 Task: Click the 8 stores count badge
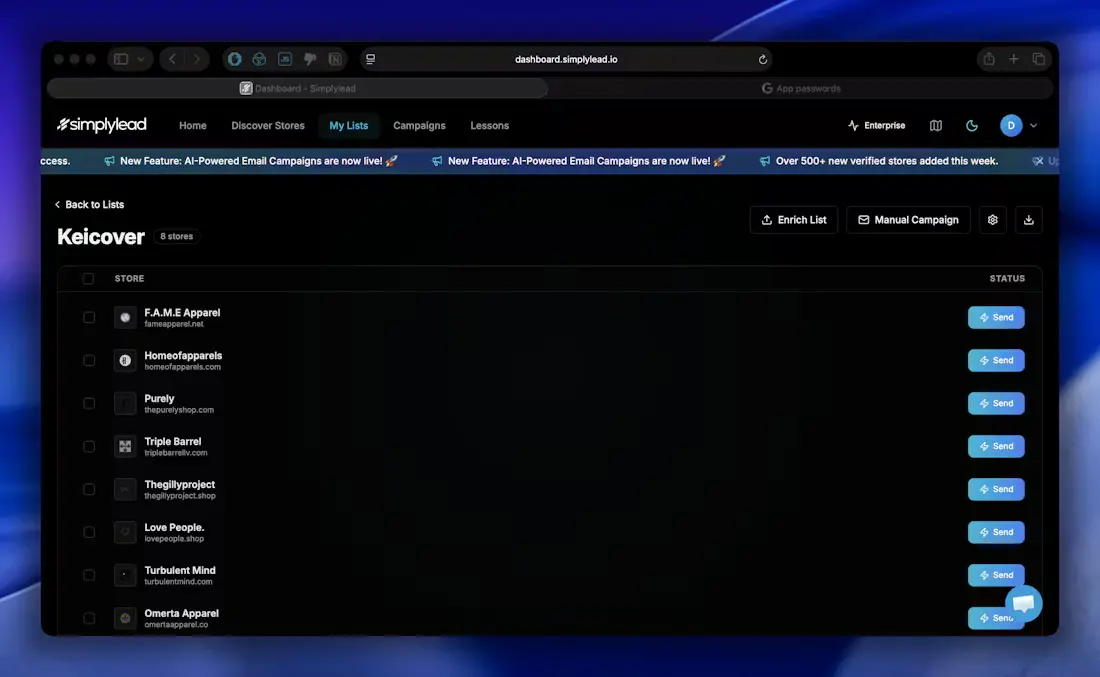point(176,236)
